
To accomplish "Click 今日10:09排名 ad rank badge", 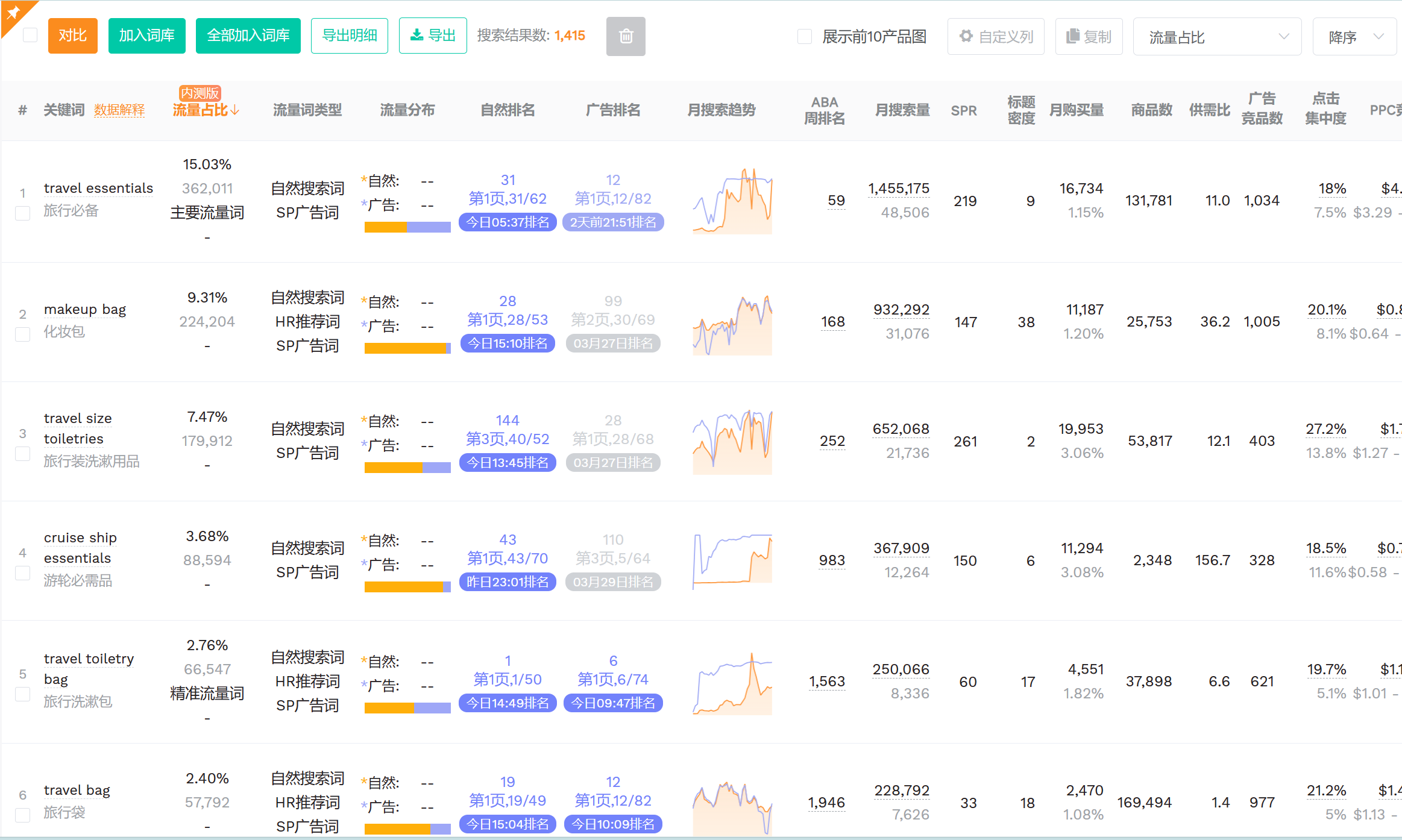I will (613, 824).
